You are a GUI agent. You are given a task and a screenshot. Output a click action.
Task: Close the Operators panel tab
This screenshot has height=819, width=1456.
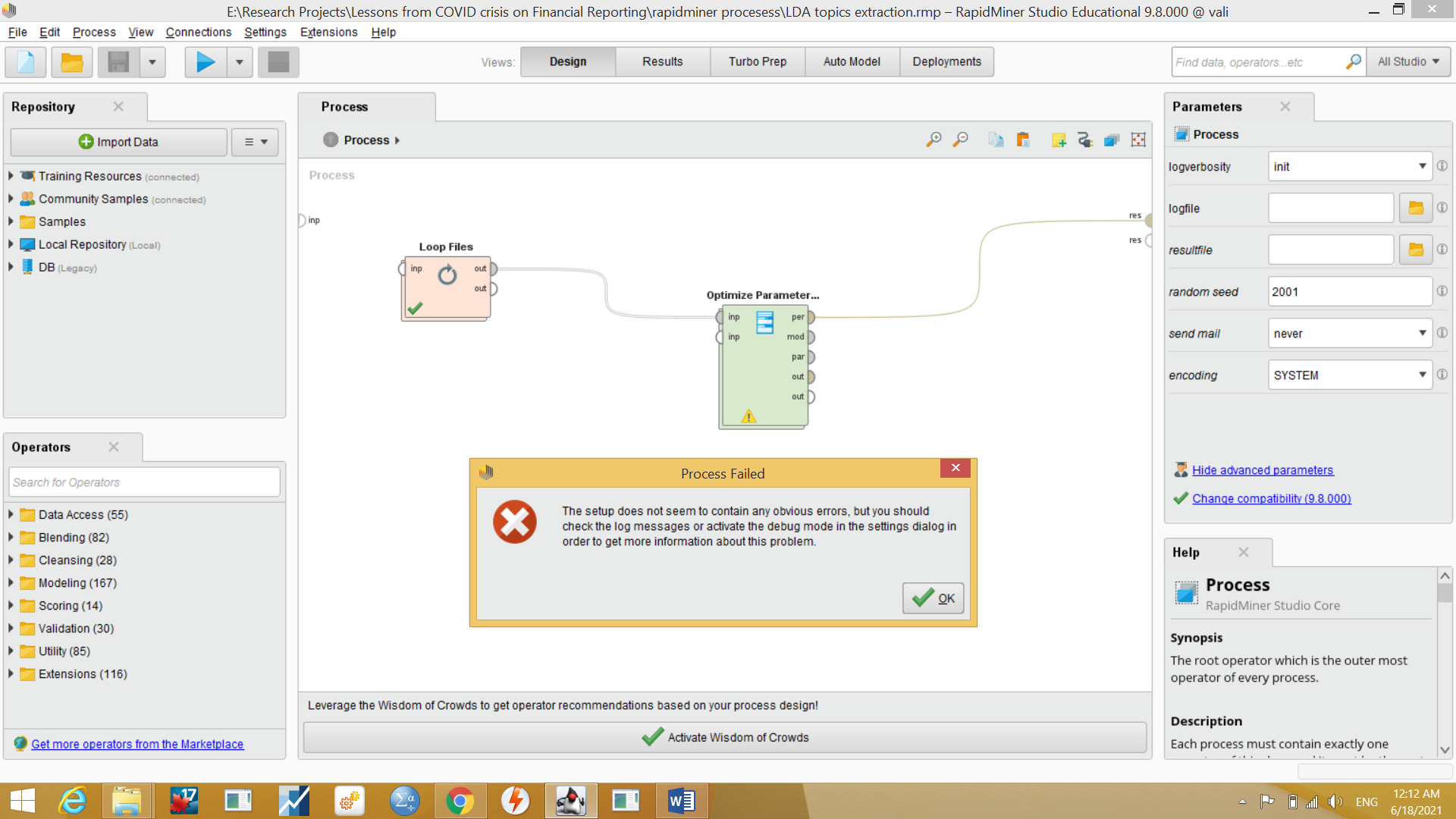pyautogui.click(x=114, y=447)
